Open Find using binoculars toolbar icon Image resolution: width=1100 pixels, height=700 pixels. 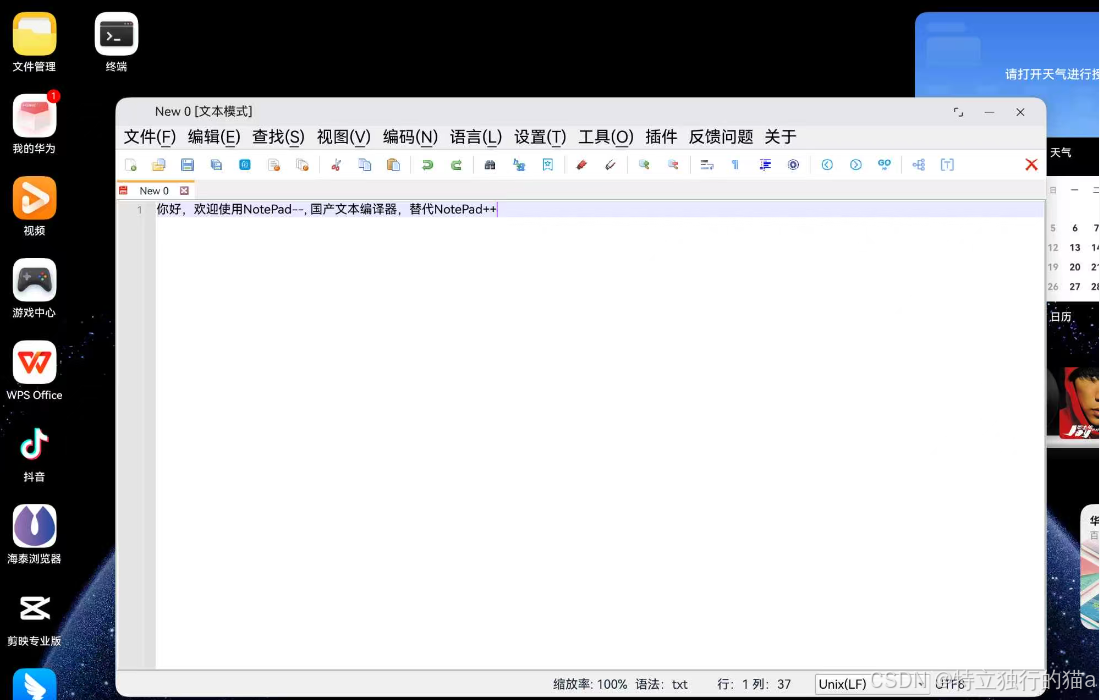tap(489, 164)
